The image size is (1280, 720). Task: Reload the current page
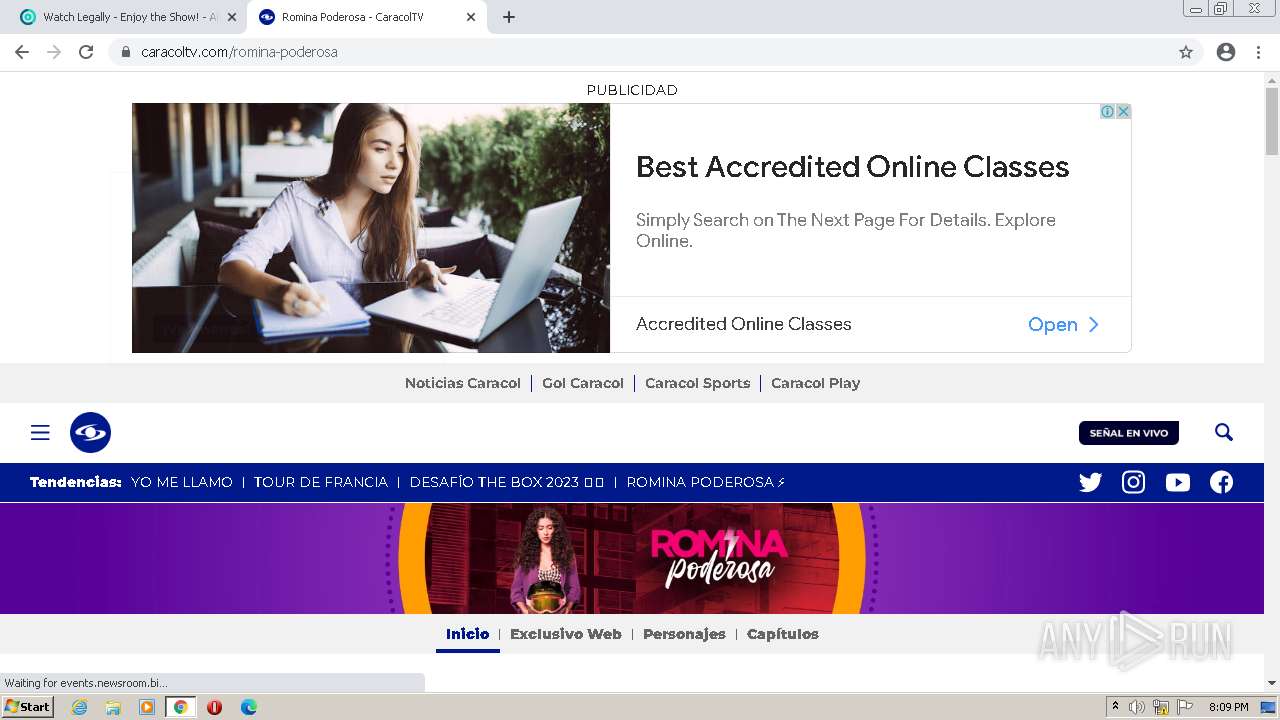[86, 52]
